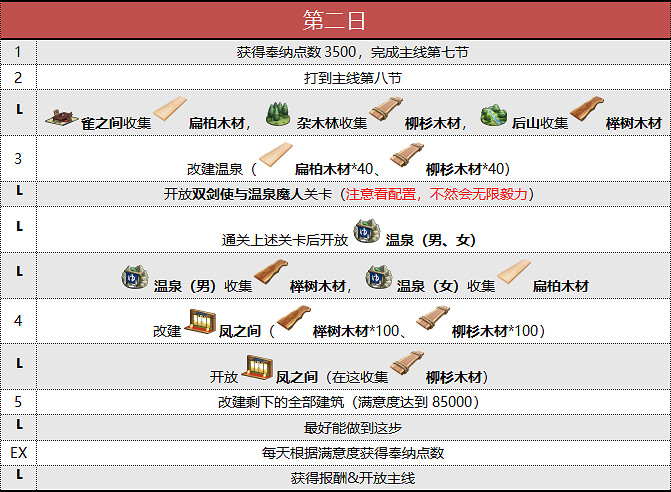Click the 柳杉木材*100 icon
Image resolution: width=671 pixels, height=492 pixels.
433,317
